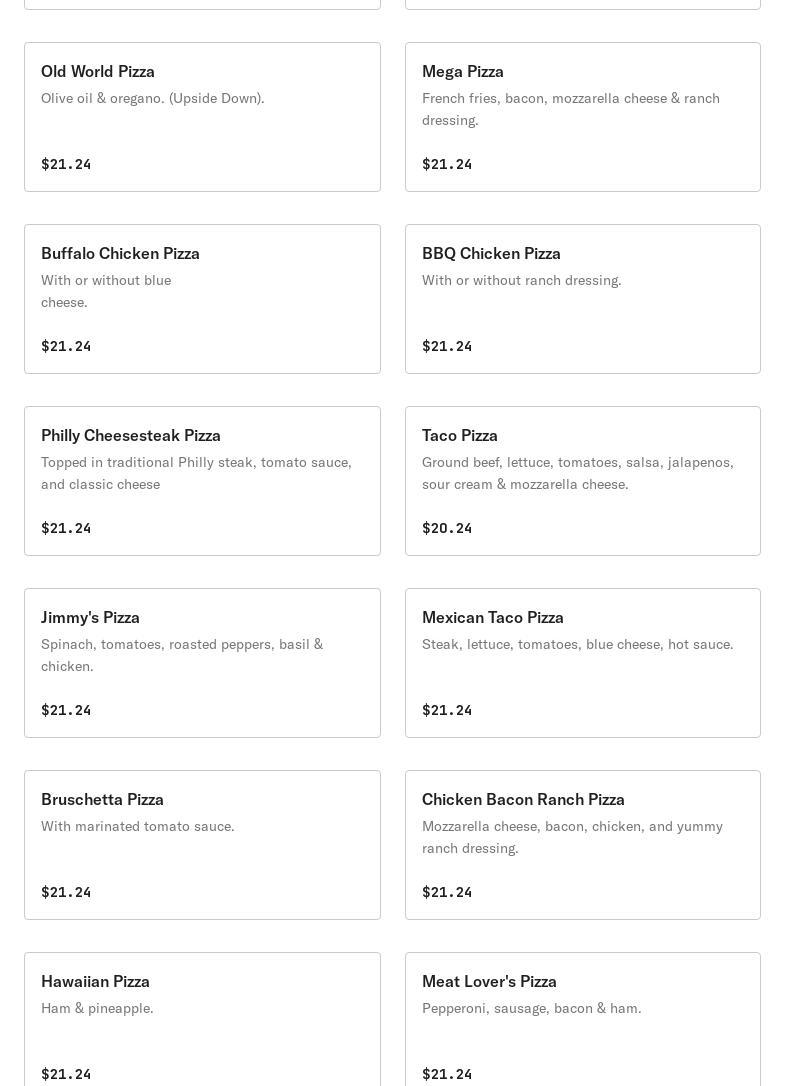The width and height of the screenshot is (785, 1086).
Task: Click the "Ham & pineapple." description
Action: [x=97, y=1008]
